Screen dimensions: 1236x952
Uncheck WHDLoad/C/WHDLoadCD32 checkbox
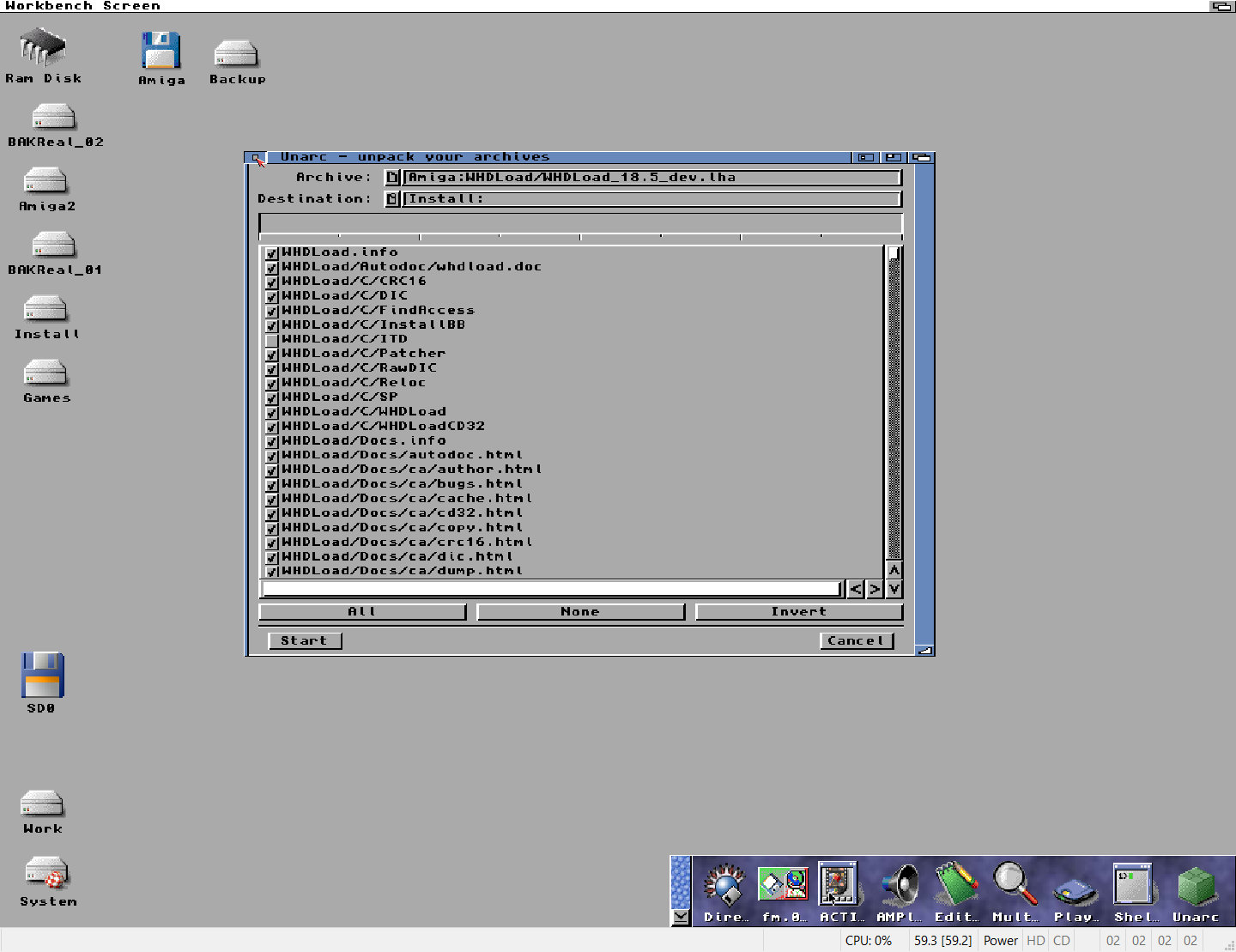[x=271, y=427]
